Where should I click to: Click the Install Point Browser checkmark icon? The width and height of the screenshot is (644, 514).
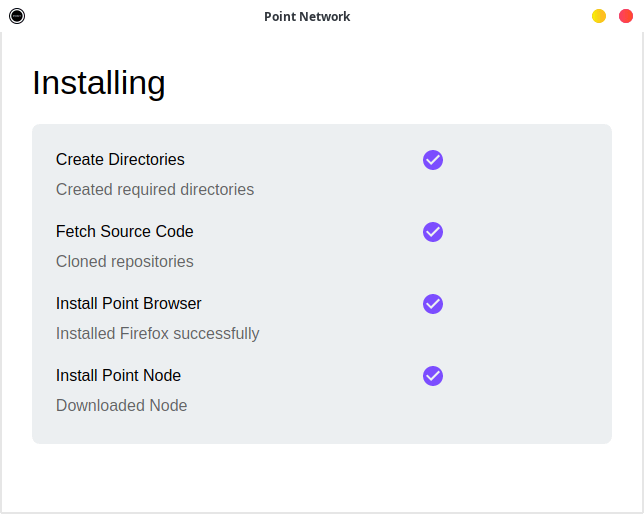[x=432, y=304]
